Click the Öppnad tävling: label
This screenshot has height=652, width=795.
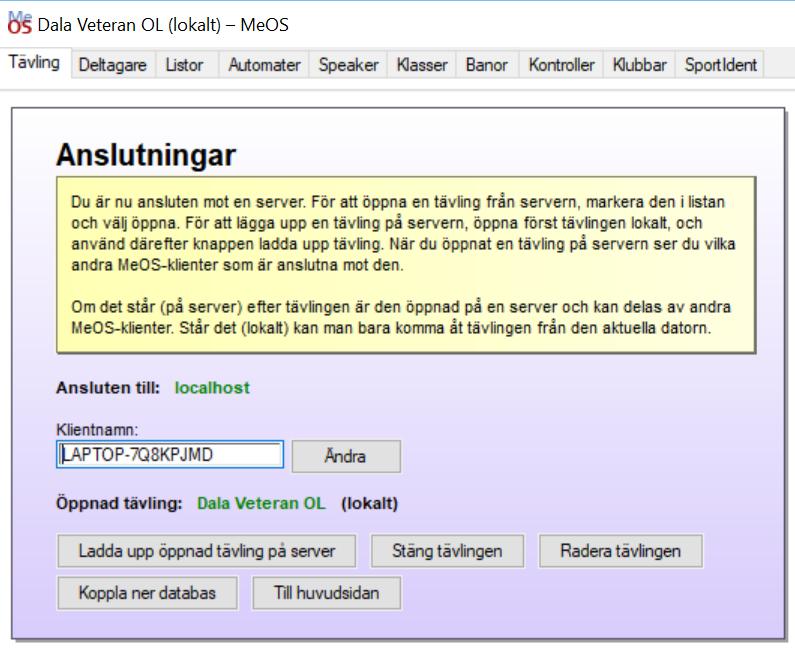click(x=119, y=503)
